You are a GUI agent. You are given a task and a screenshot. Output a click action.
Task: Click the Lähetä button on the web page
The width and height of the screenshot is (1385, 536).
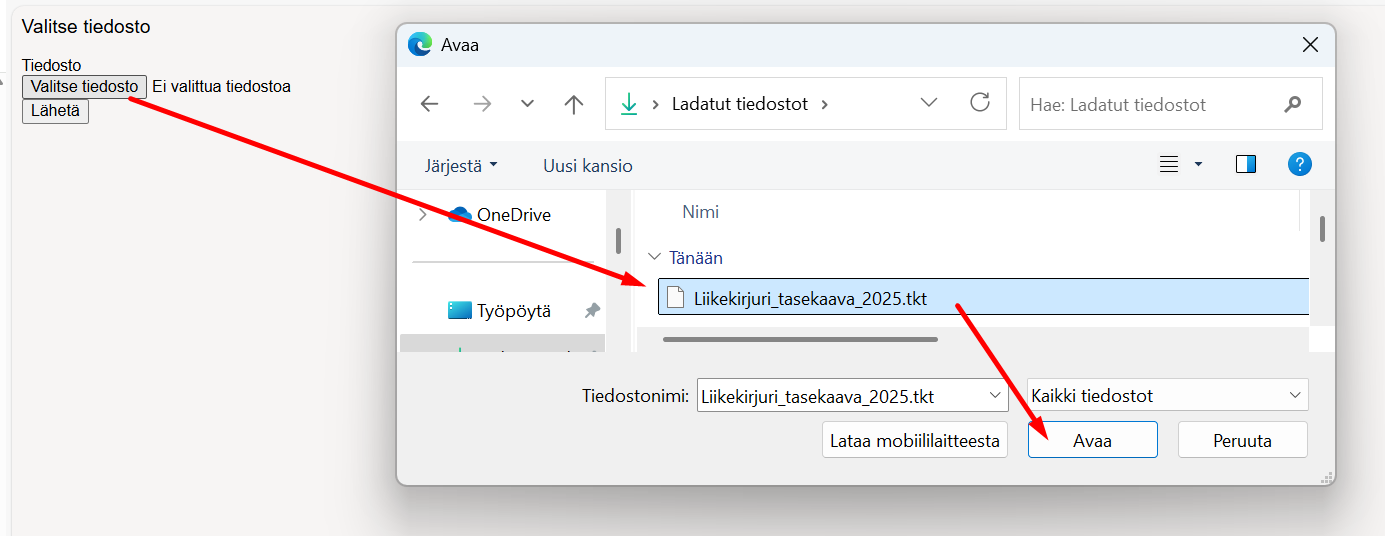56,111
